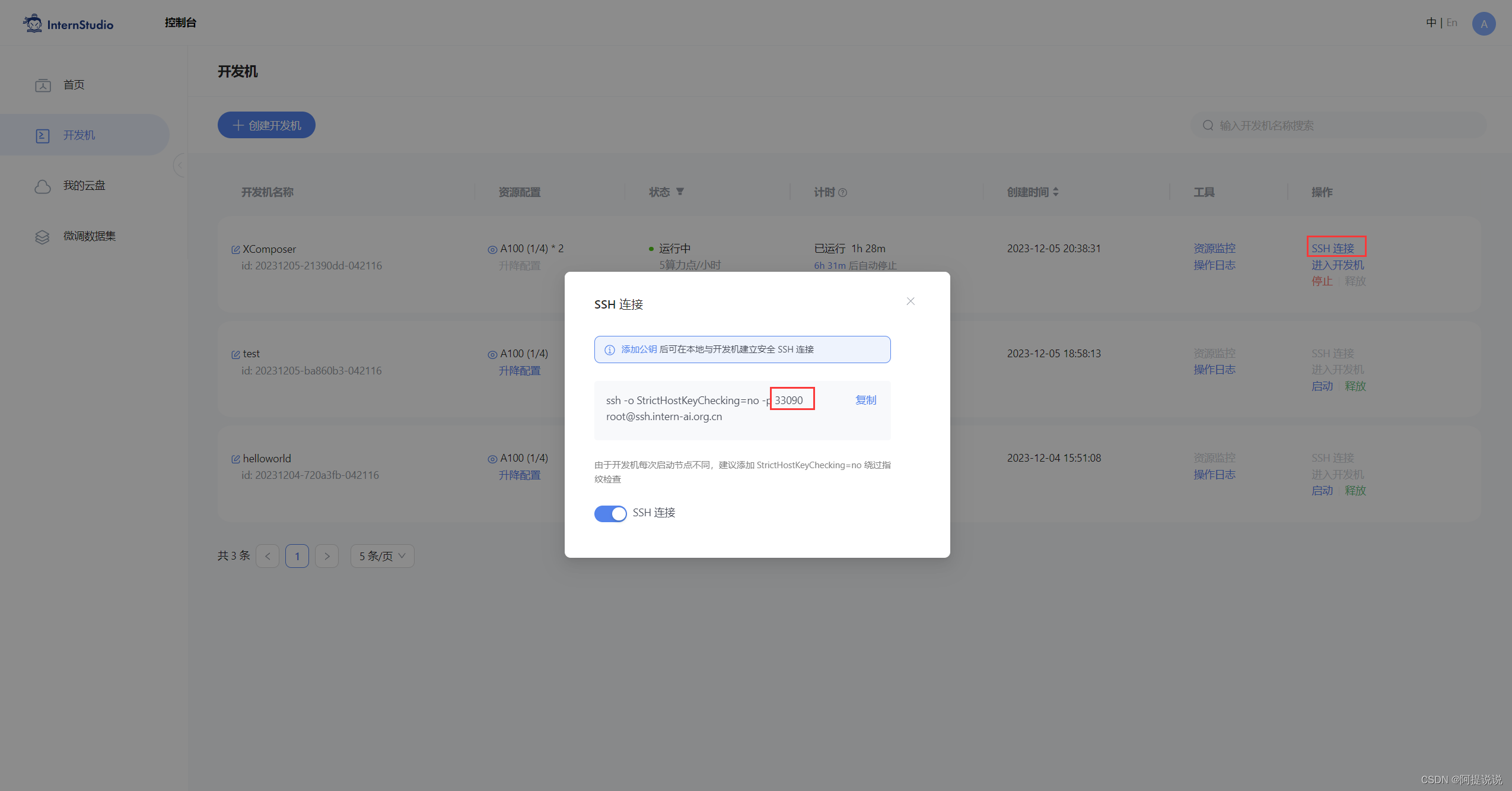Click the XComposer id text
The width and height of the screenshot is (1512, 791).
pyautogui.click(x=311, y=265)
